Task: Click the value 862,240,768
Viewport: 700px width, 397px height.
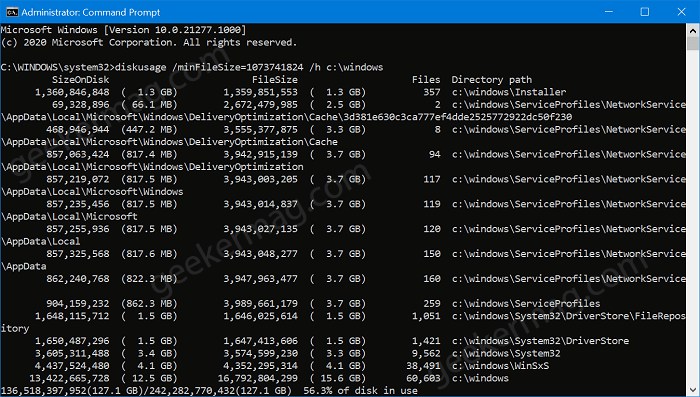Action: [78, 279]
